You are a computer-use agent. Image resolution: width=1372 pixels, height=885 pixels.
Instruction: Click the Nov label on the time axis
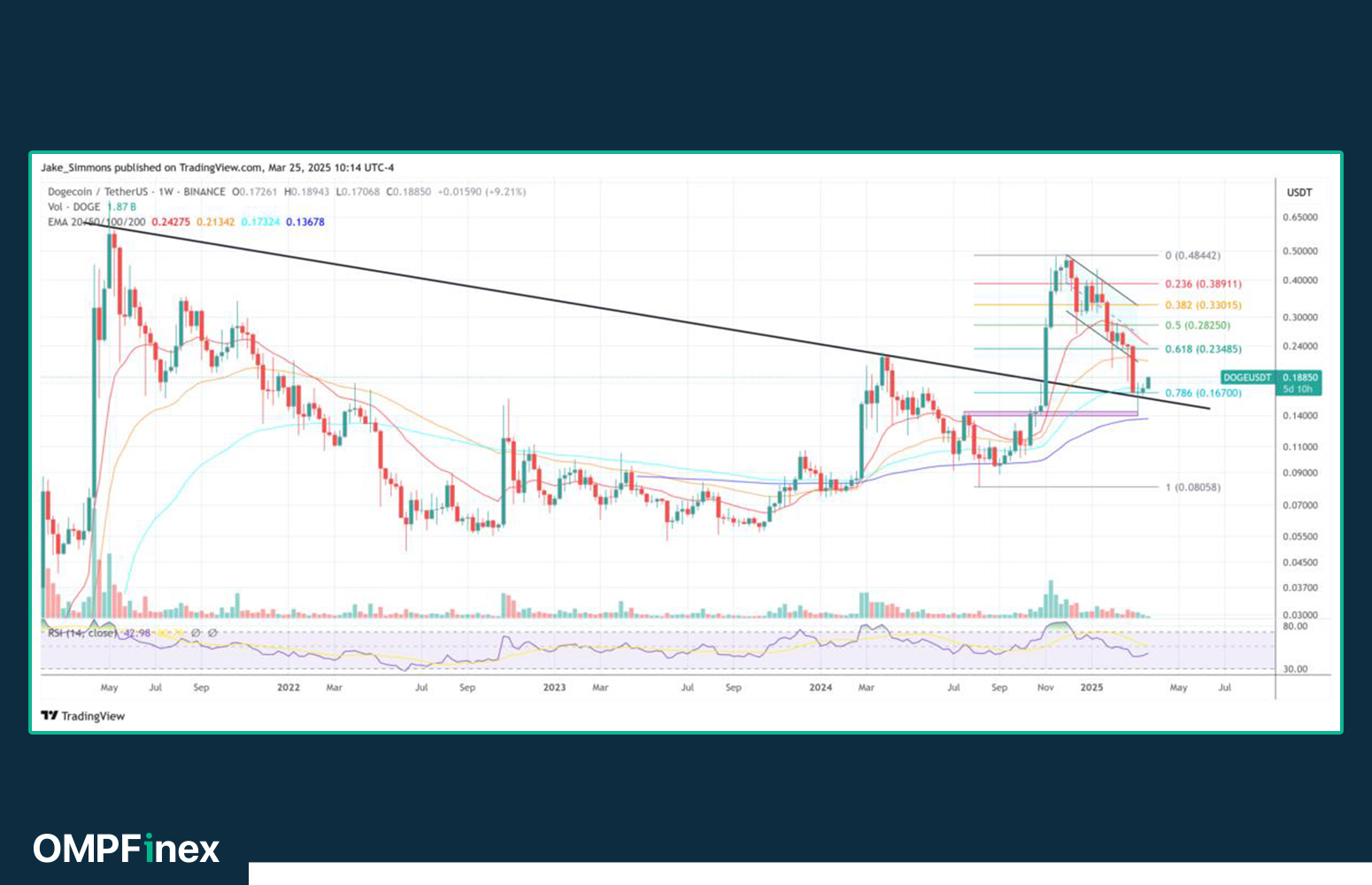pyautogui.click(x=1045, y=688)
